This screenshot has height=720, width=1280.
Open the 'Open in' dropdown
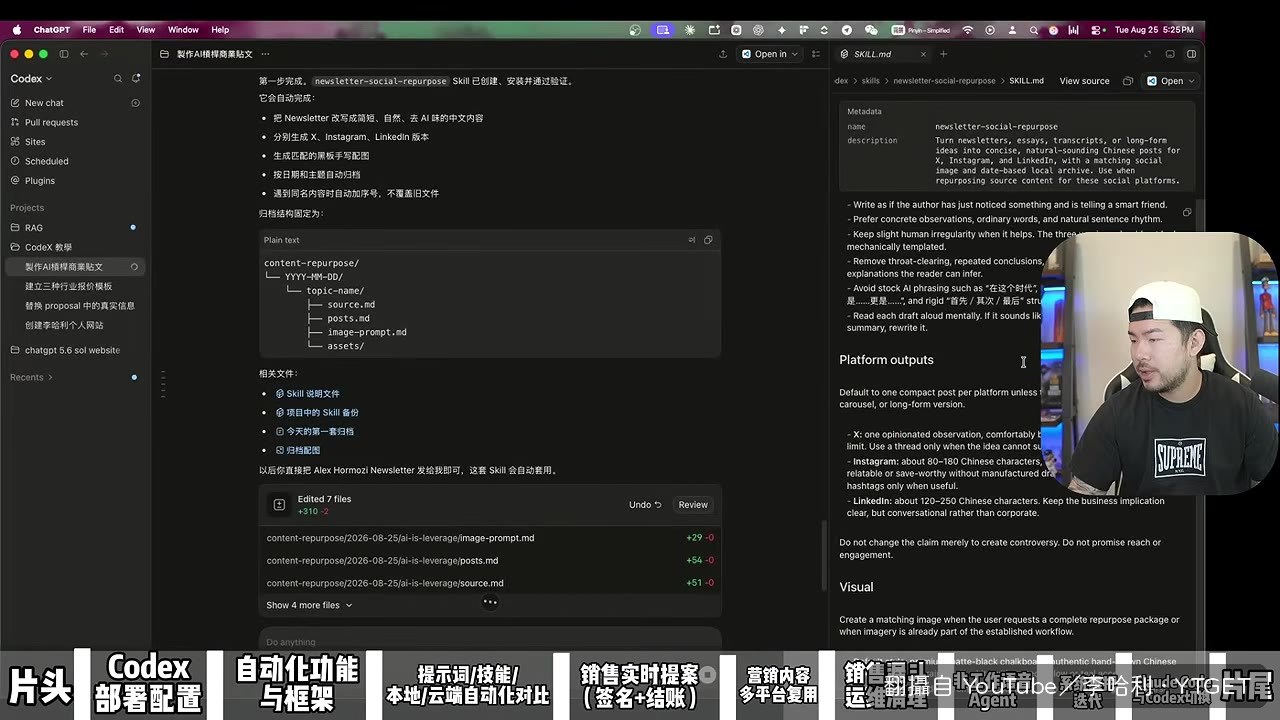pos(771,54)
